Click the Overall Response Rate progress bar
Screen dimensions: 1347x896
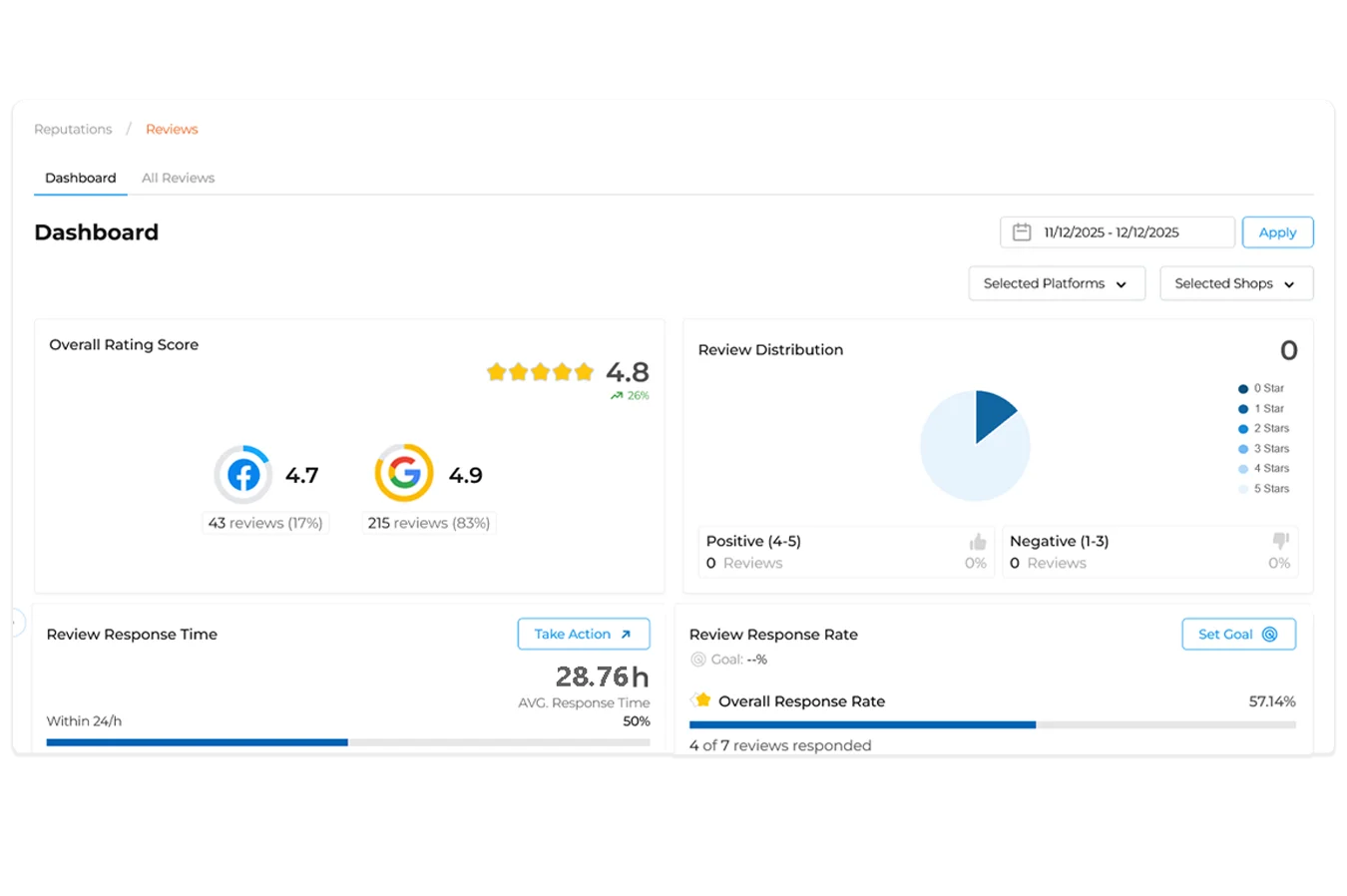(992, 724)
